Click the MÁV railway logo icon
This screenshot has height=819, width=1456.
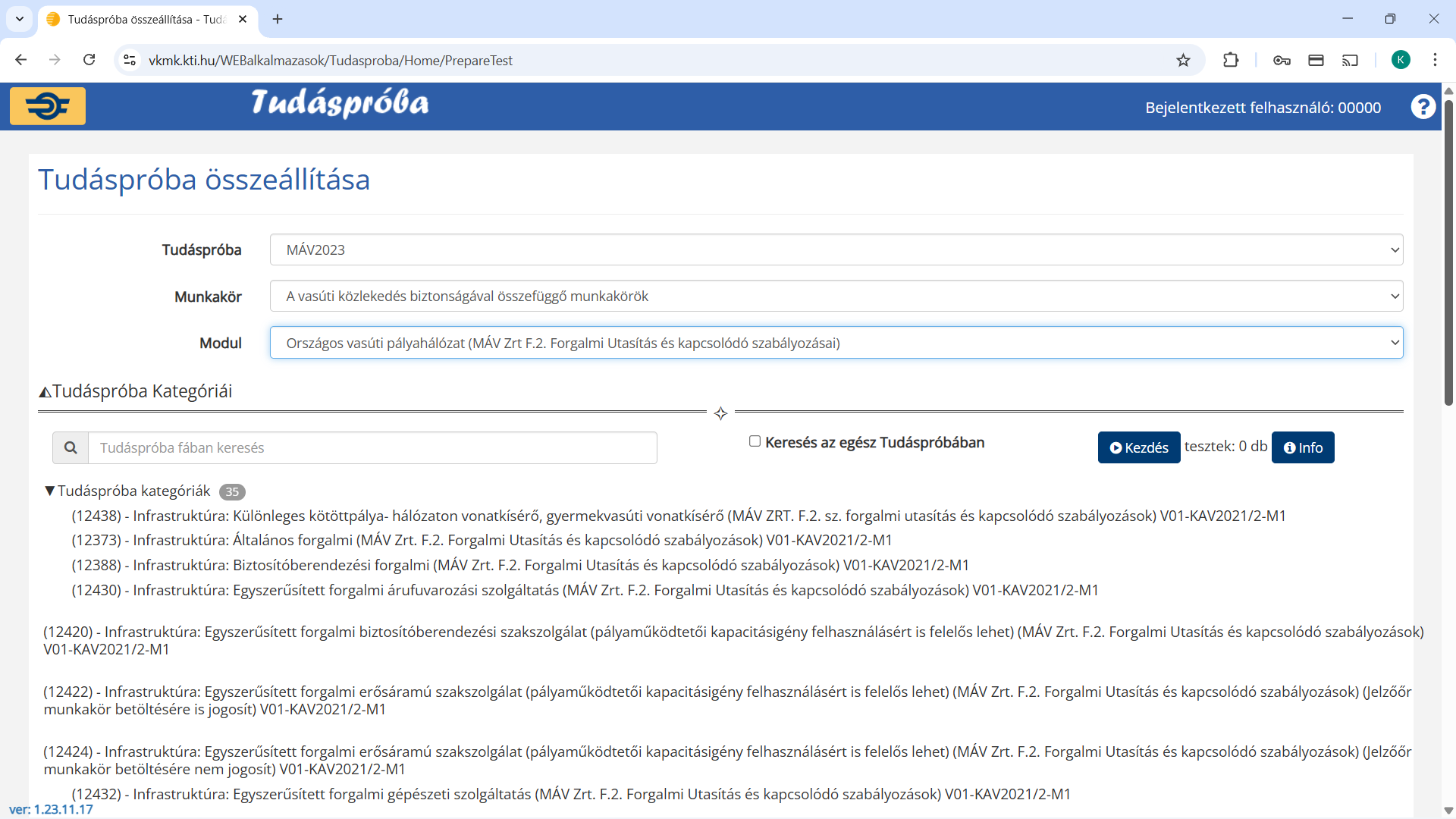48,106
